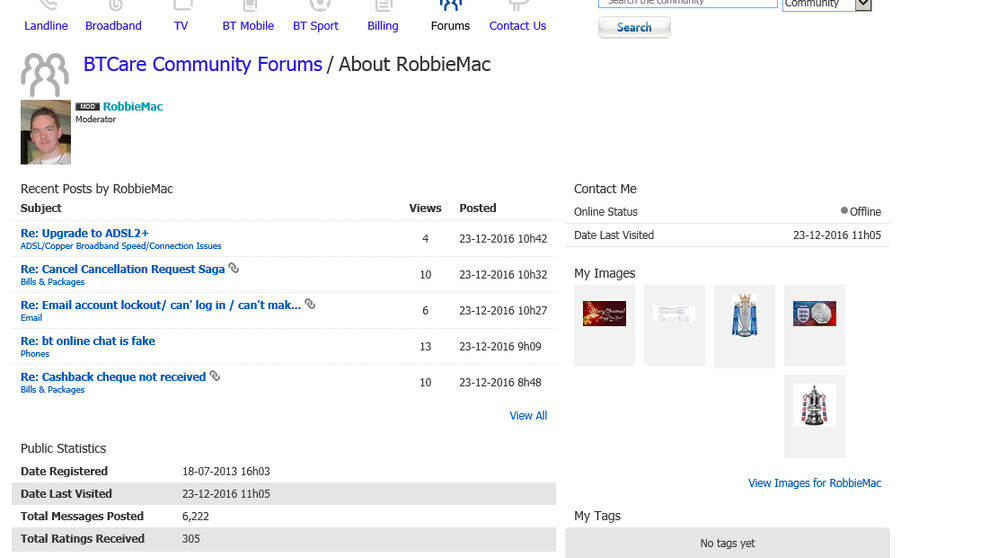Open the Landline navigation item
Image resolution: width=998 pixels, height=558 pixels.
point(46,25)
